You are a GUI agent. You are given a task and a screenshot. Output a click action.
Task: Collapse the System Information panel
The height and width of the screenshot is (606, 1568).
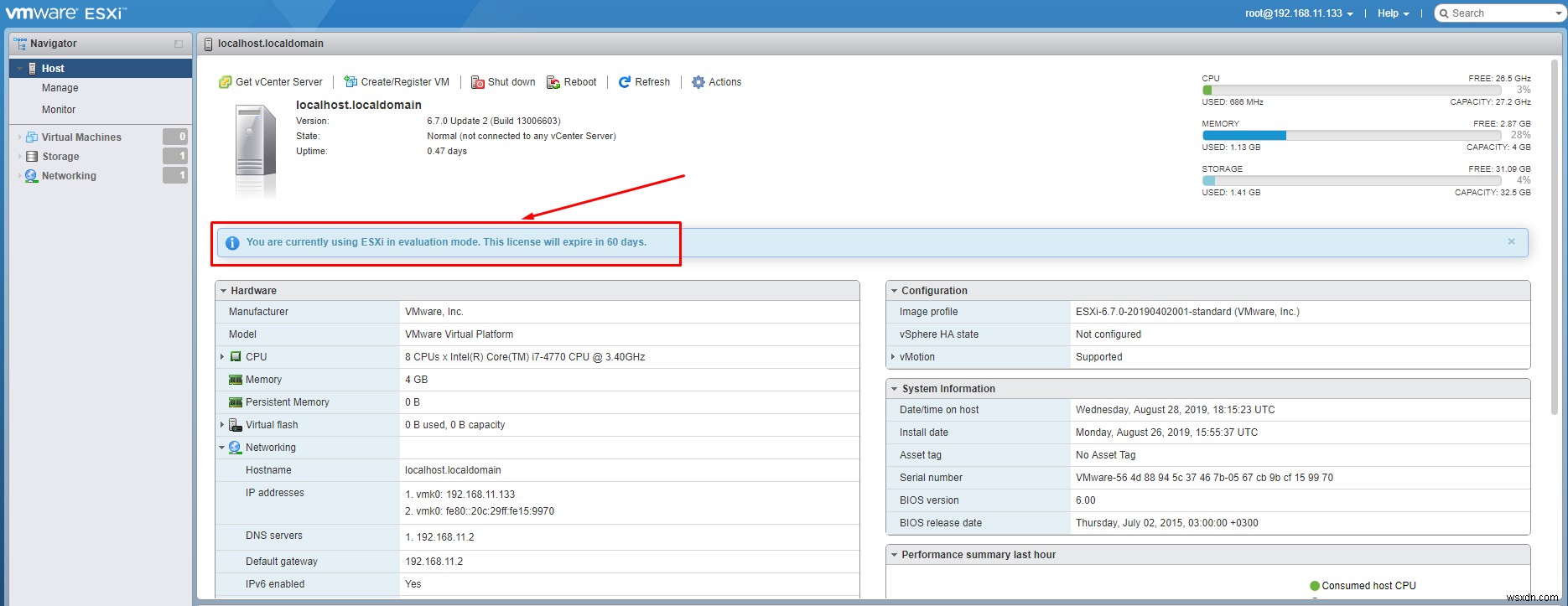point(895,389)
